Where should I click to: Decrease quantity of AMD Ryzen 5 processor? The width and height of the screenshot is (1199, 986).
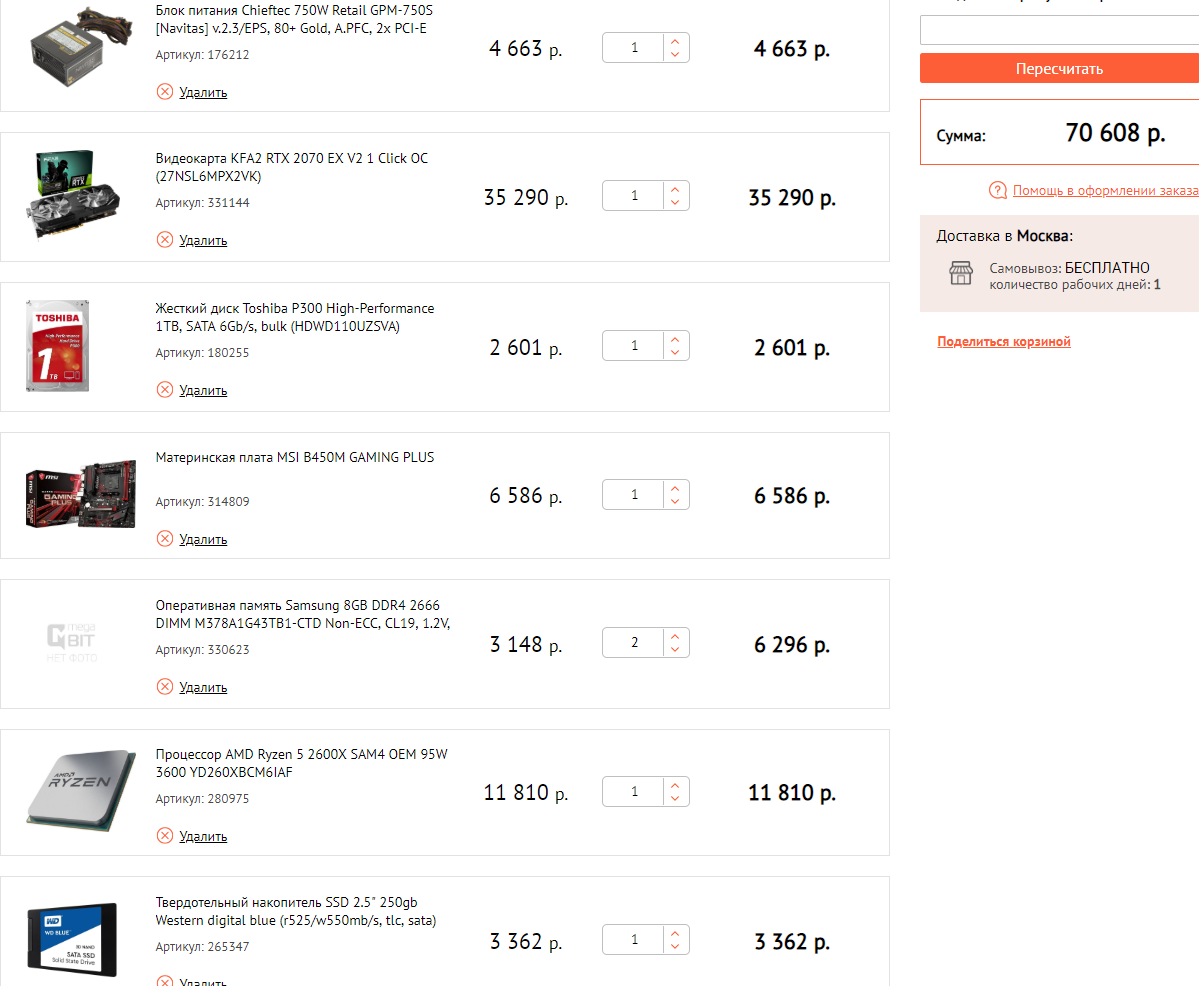pyautogui.click(x=676, y=799)
